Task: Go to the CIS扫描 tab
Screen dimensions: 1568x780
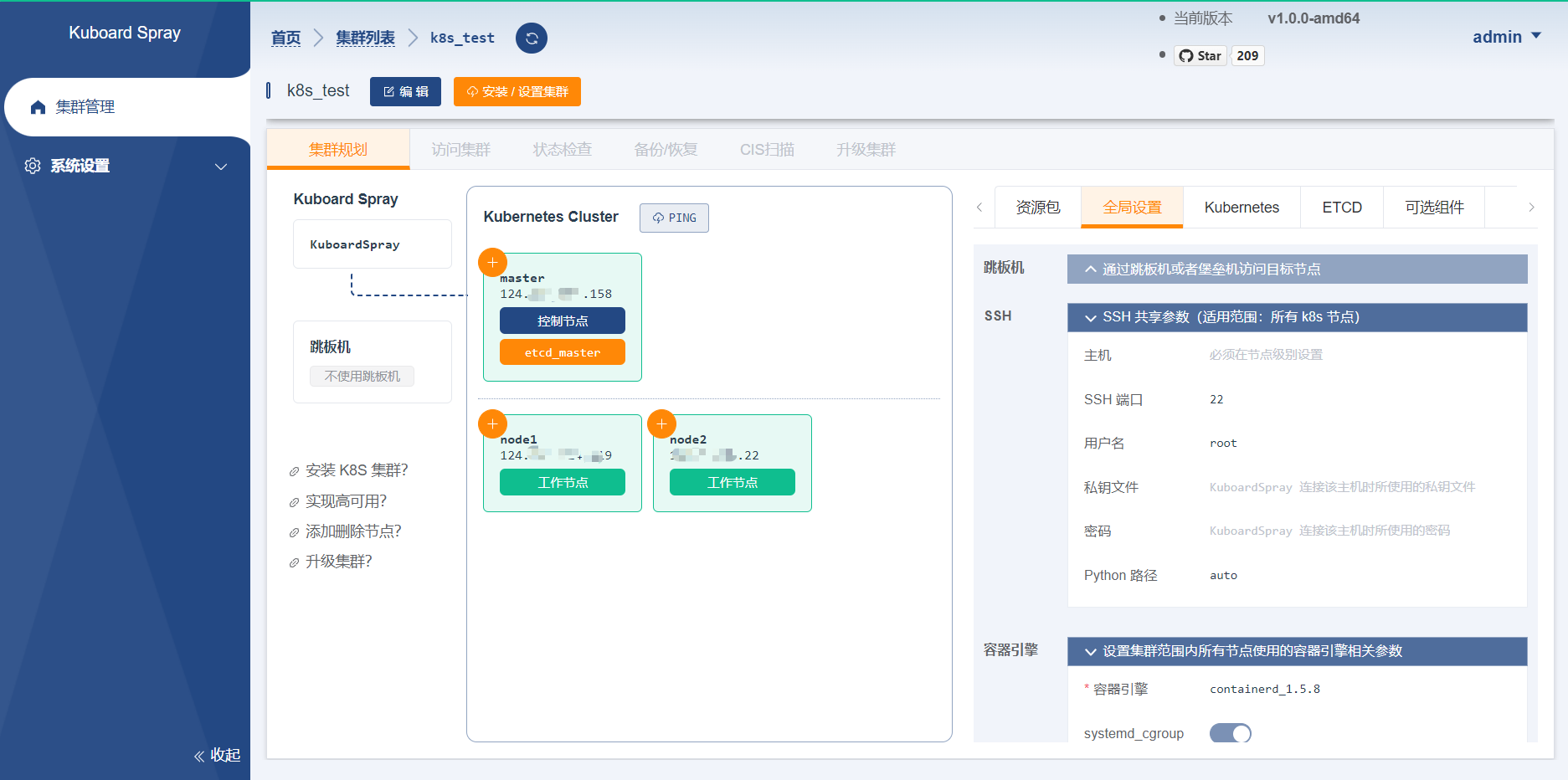Action: 767,150
